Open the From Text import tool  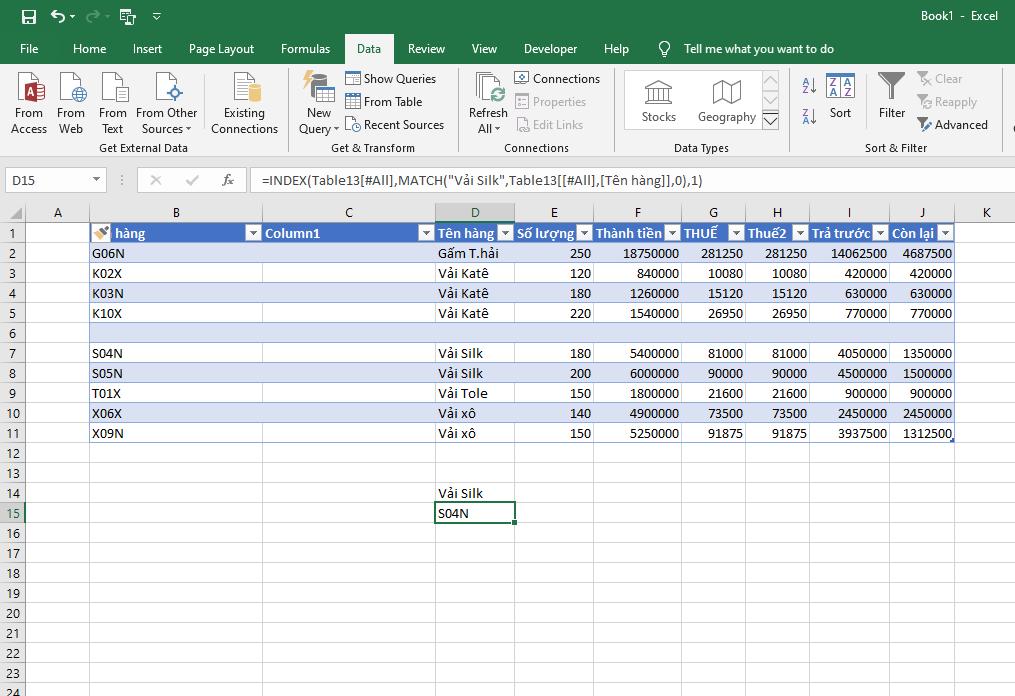(x=112, y=100)
